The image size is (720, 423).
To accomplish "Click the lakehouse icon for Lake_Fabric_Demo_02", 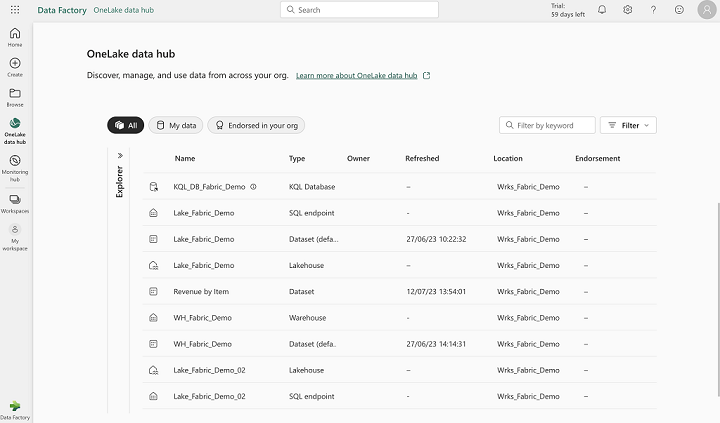I will coord(153,370).
